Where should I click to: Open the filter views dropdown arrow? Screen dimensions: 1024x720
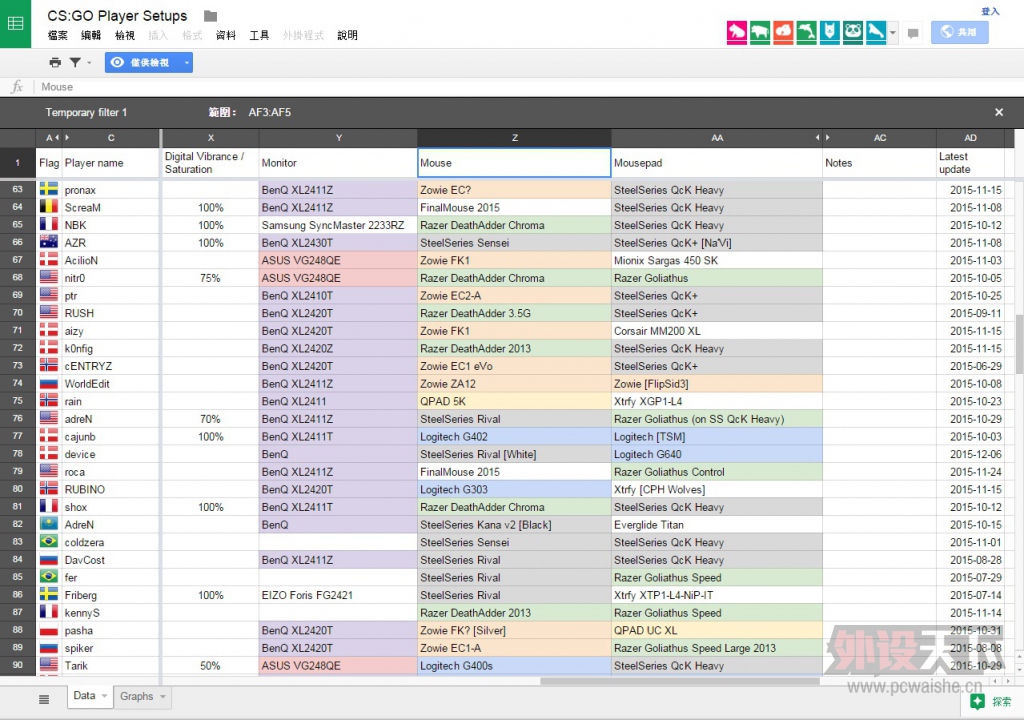89,63
